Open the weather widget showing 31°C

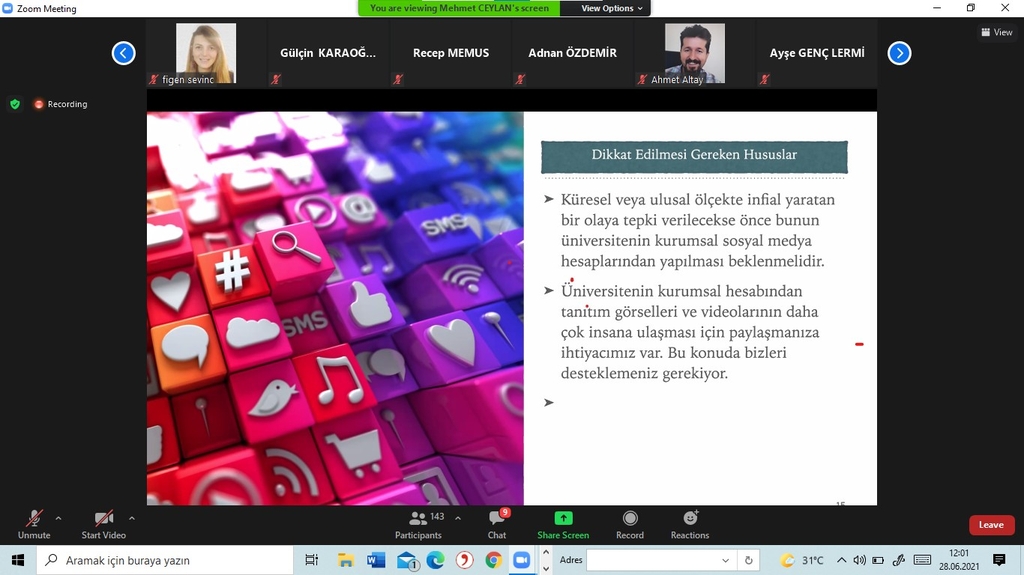click(x=803, y=560)
